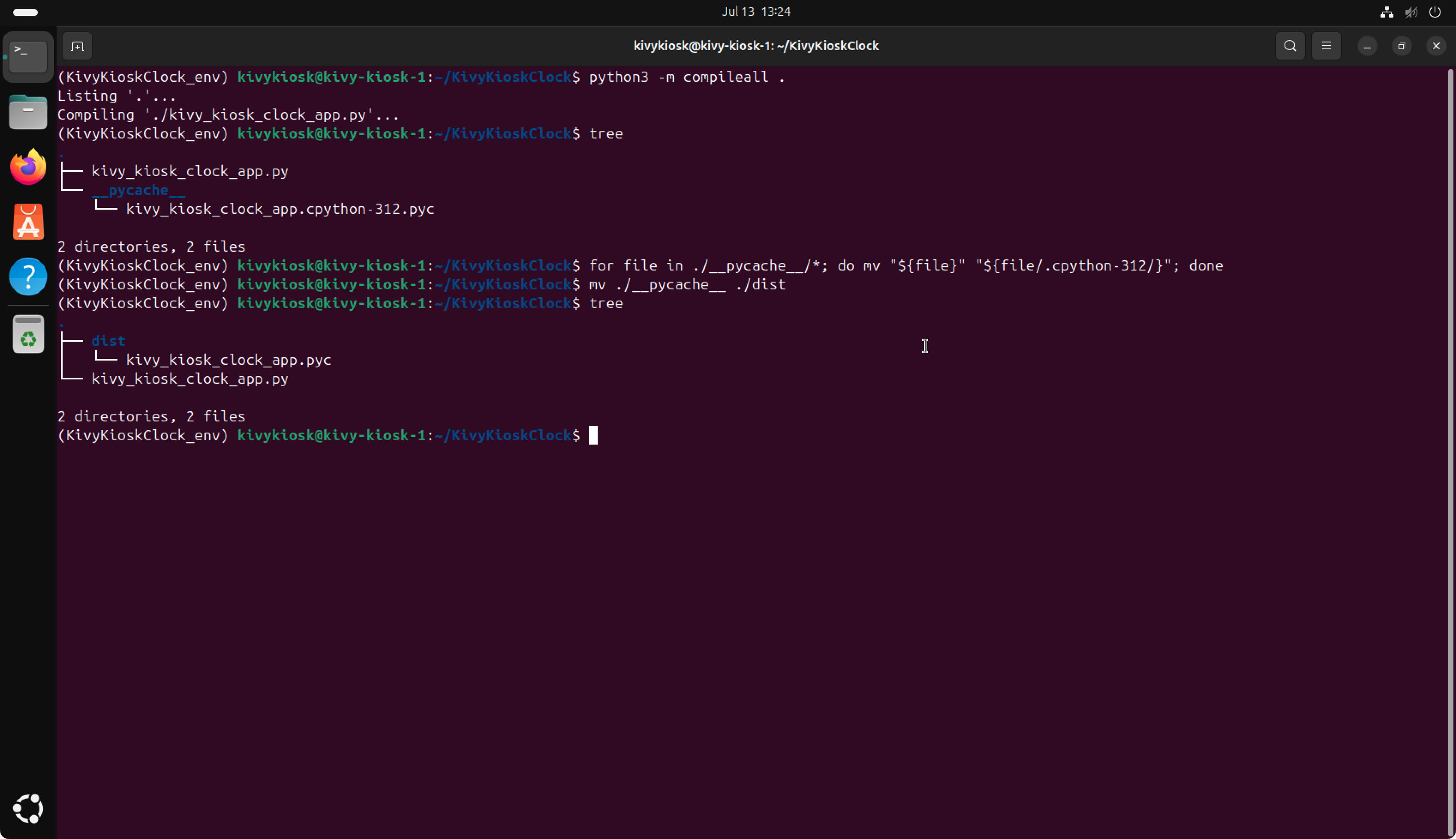Image resolution: width=1456 pixels, height=839 pixels.
Task: Click the blue __pycache__ directory name
Action: point(138,190)
